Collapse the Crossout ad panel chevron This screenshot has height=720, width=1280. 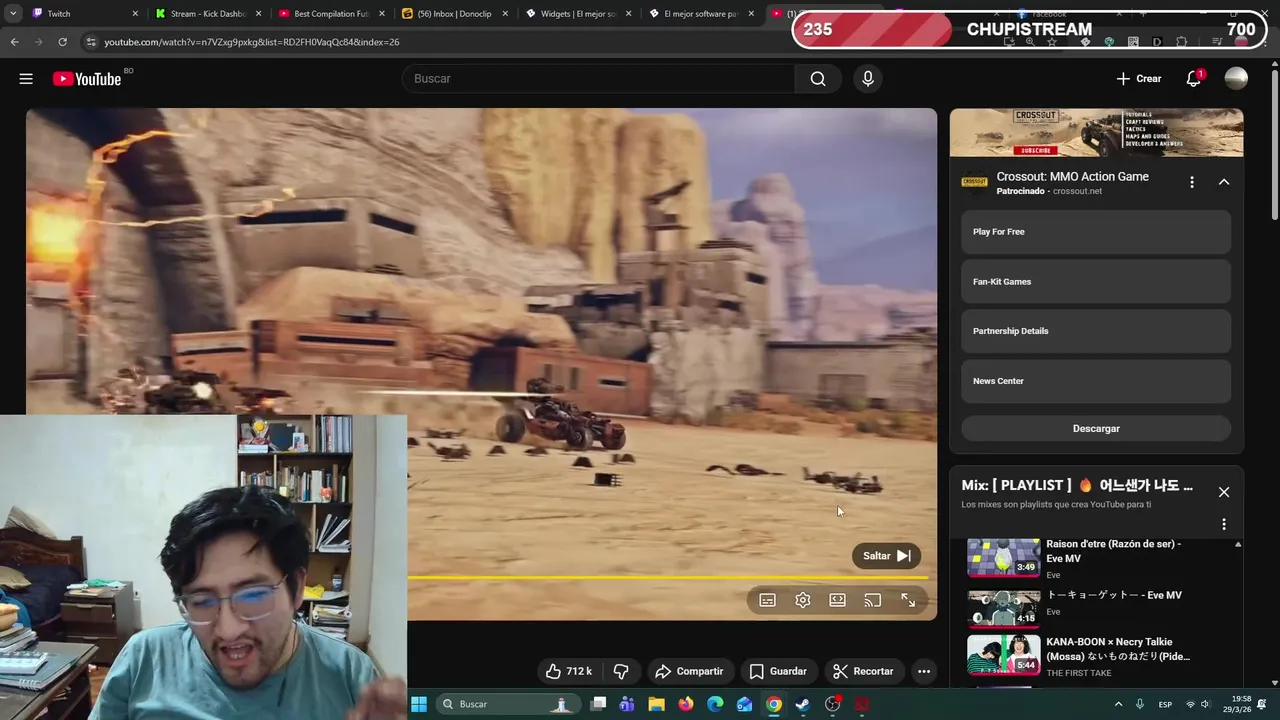tap(1223, 182)
